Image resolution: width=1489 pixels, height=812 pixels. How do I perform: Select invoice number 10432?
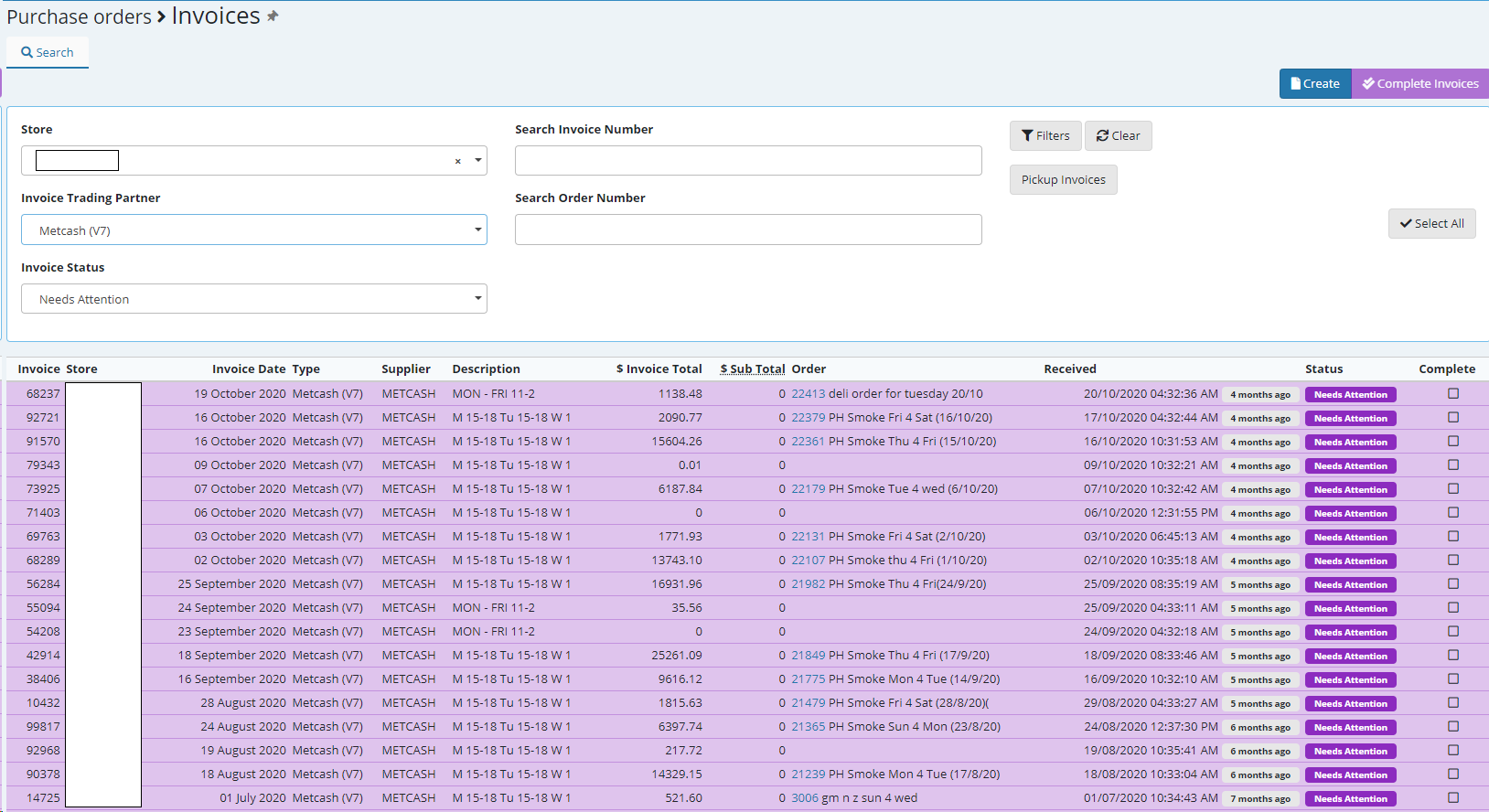pos(43,703)
